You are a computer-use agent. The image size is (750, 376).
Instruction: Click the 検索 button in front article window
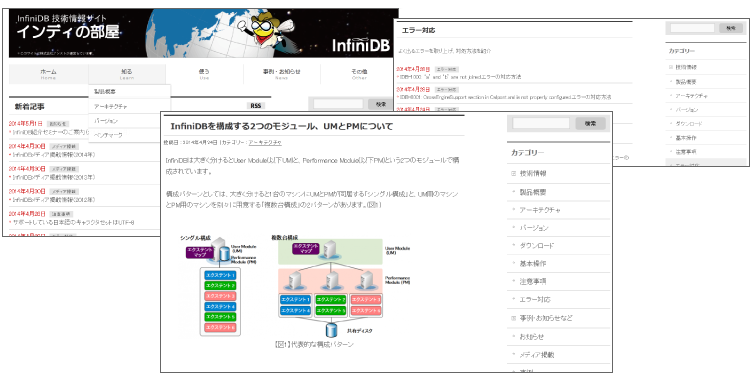click(590, 123)
